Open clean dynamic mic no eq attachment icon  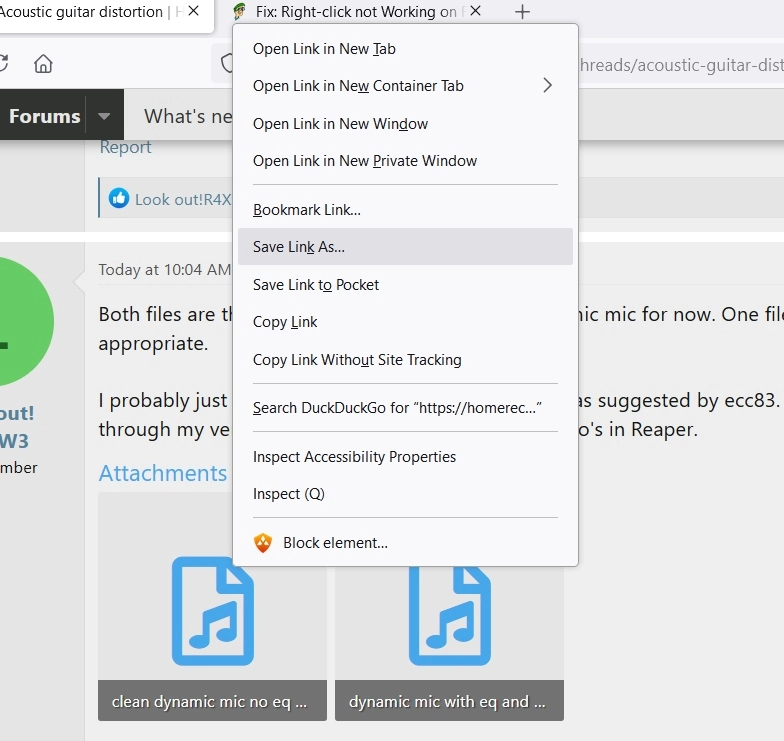tap(212, 610)
